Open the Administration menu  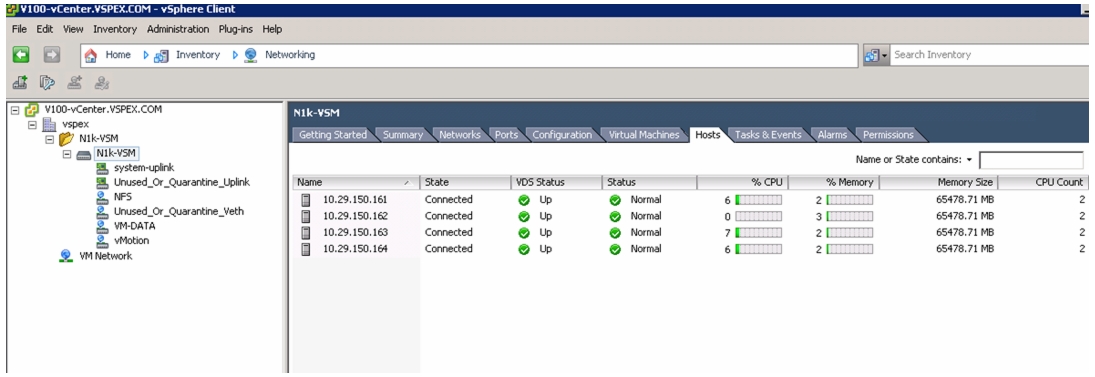[178, 29]
